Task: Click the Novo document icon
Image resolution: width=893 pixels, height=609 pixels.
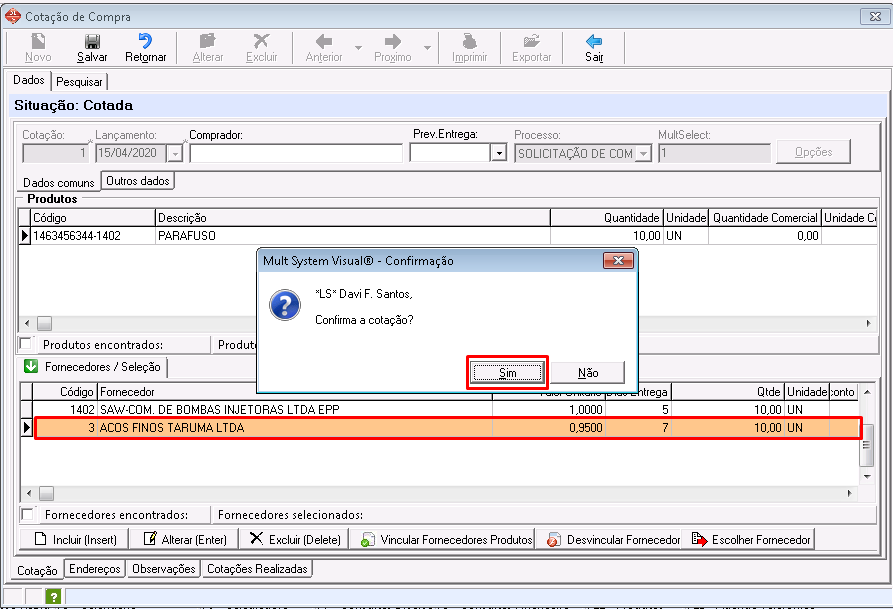Action: pyautogui.click(x=38, y=41)
